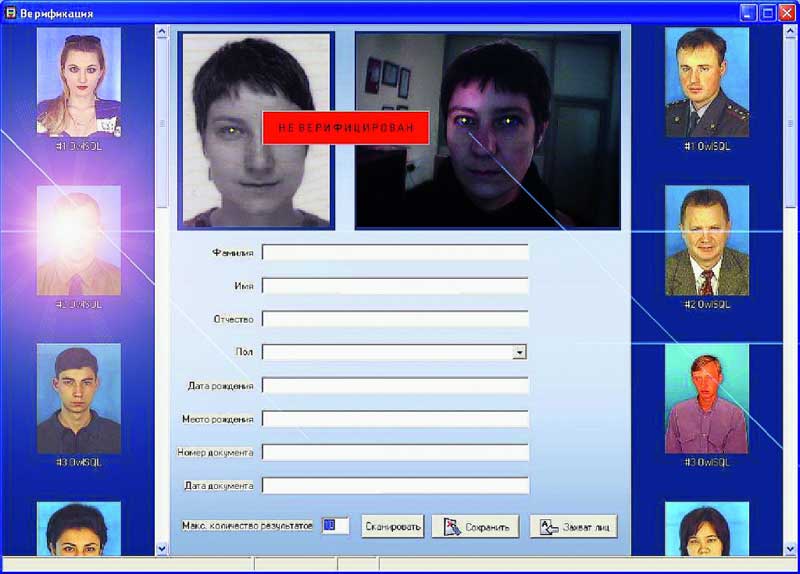
Task: Select right thumbnail #3 man in purple shirt
Action: 707,398
